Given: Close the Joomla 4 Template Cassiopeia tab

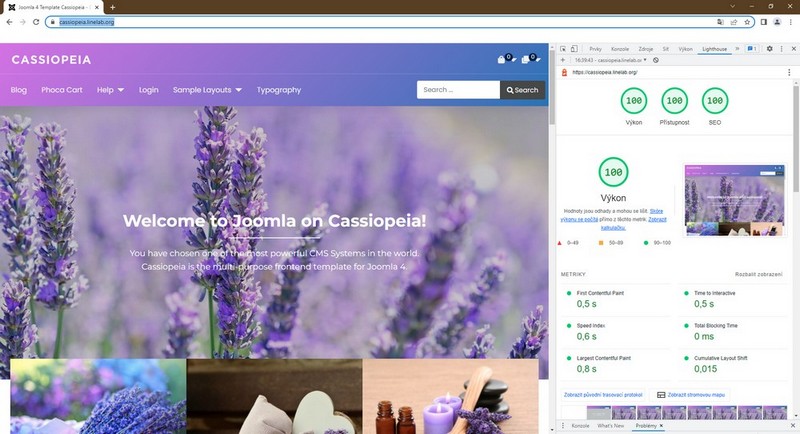Looking at the screenshot, I should [96, 7].
